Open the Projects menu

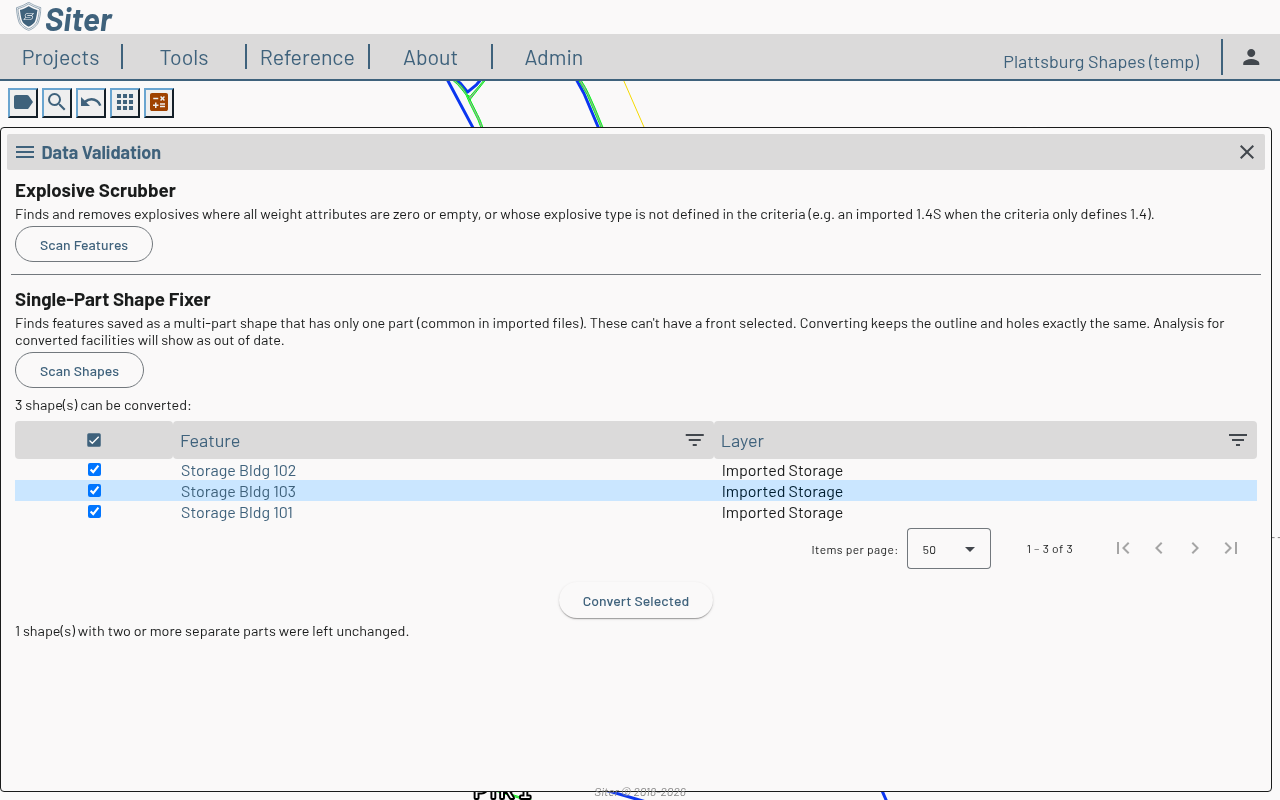tap(61, 57)
